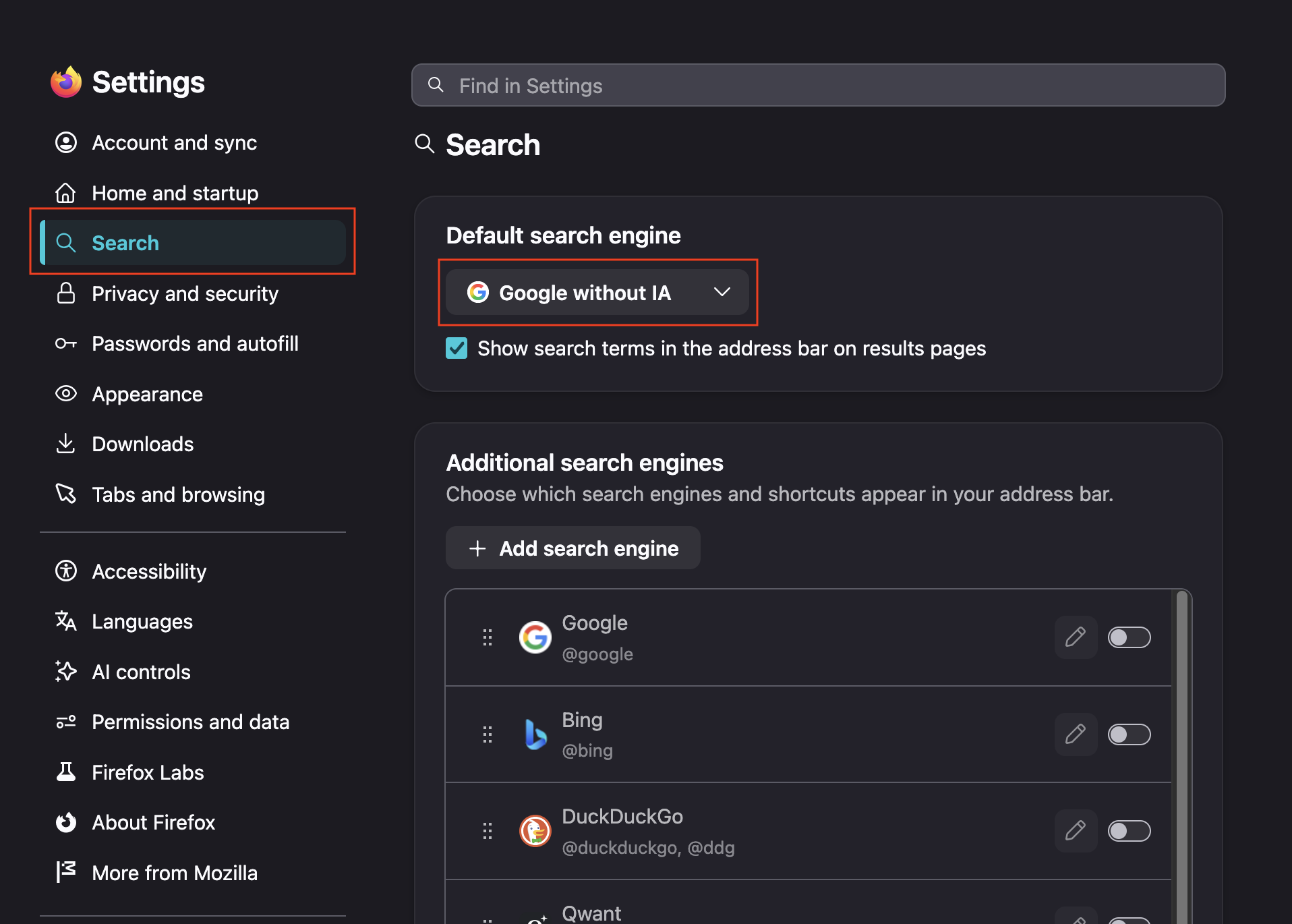Viewport: 1292px width, 924px height.
Task: Click the Tabs and browsing cursor icon
Action: tap(66, 494)
